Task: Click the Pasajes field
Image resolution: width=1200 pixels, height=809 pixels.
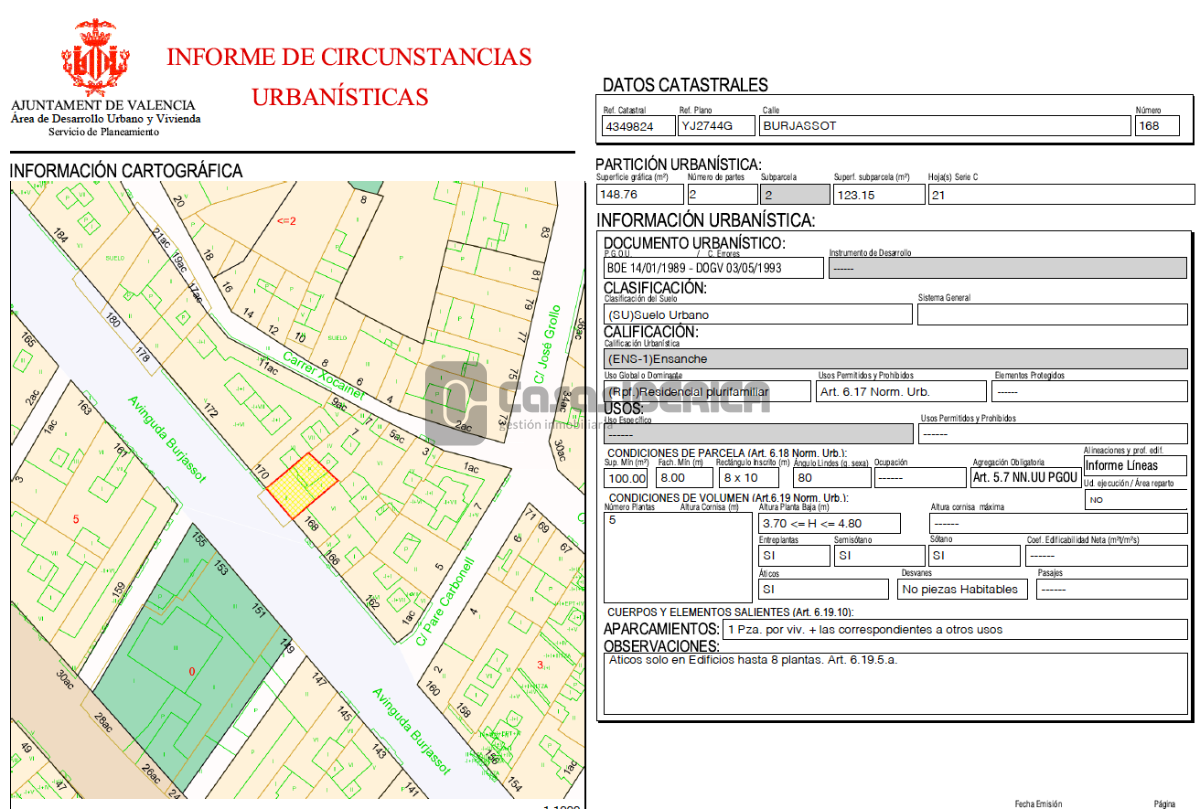Action: click(x=1111, y=589)
